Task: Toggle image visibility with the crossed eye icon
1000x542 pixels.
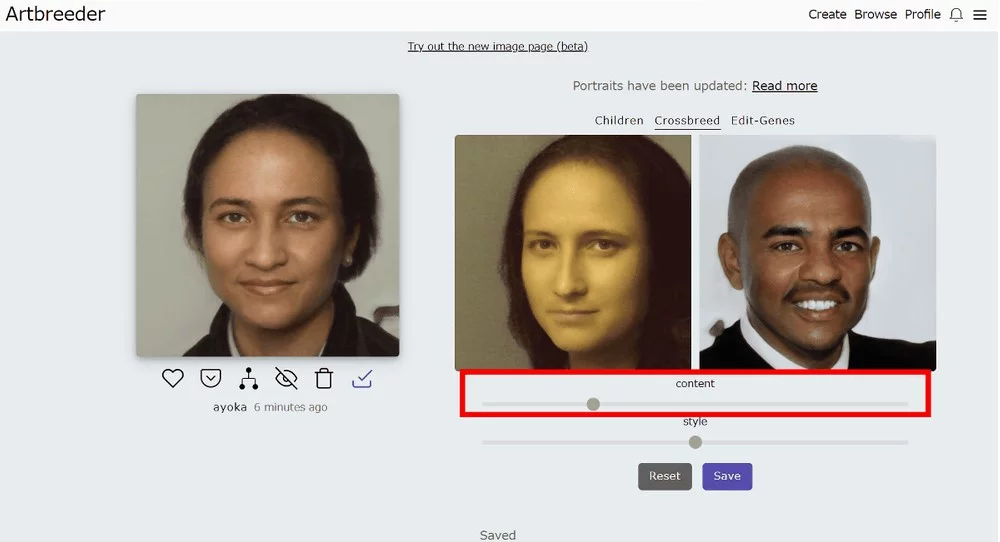Action: 286,378
